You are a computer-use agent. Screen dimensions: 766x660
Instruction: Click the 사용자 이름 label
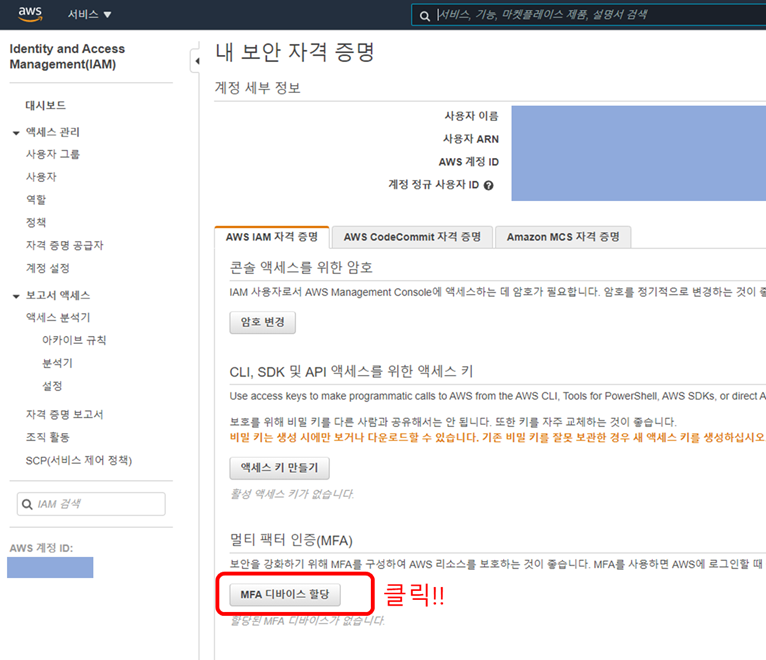(x=471, y=116)
